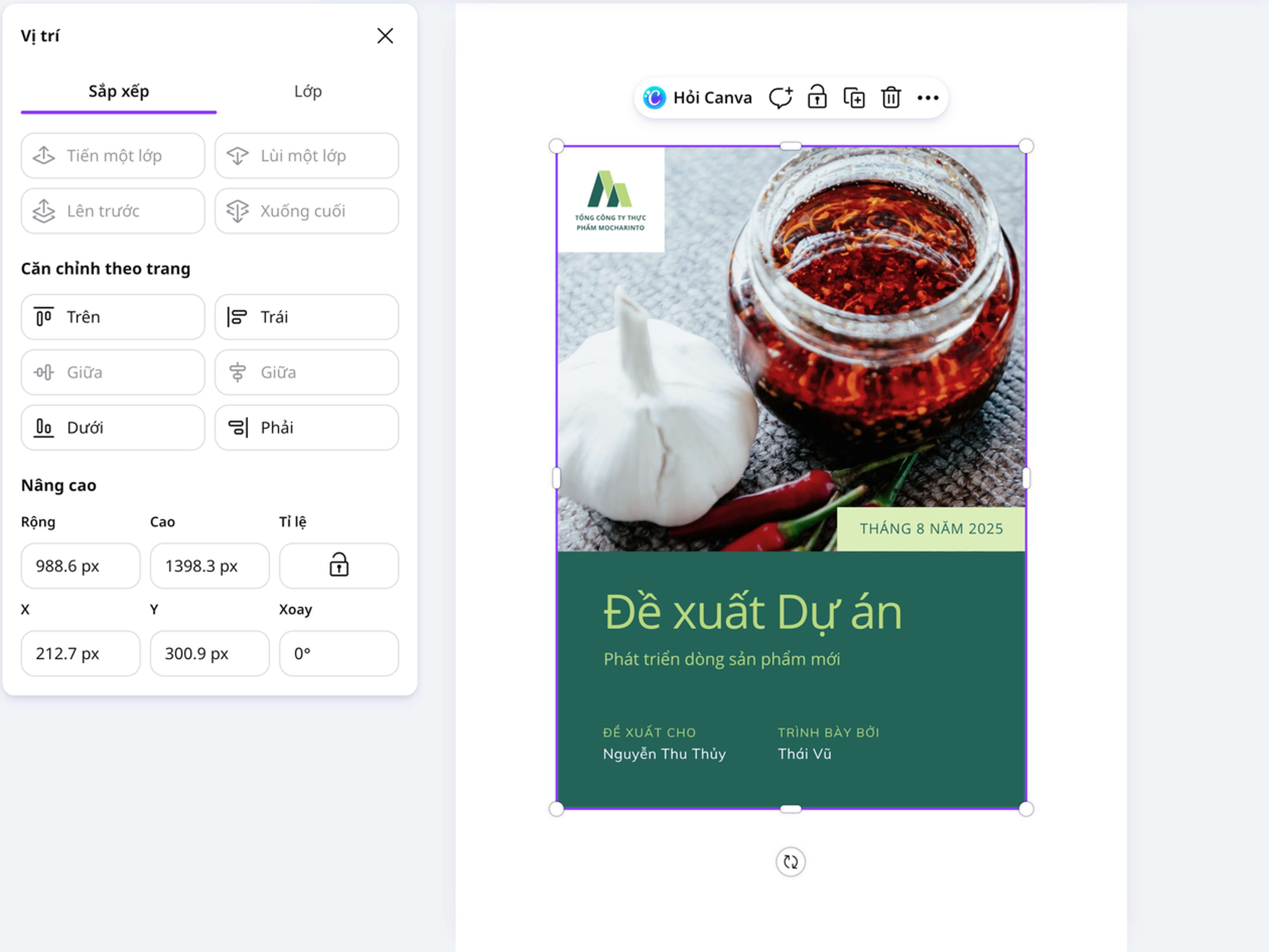This screenshot has height=952, width=1269.
Task: Align element to Trên of page
Action: (x=113, y=317)
